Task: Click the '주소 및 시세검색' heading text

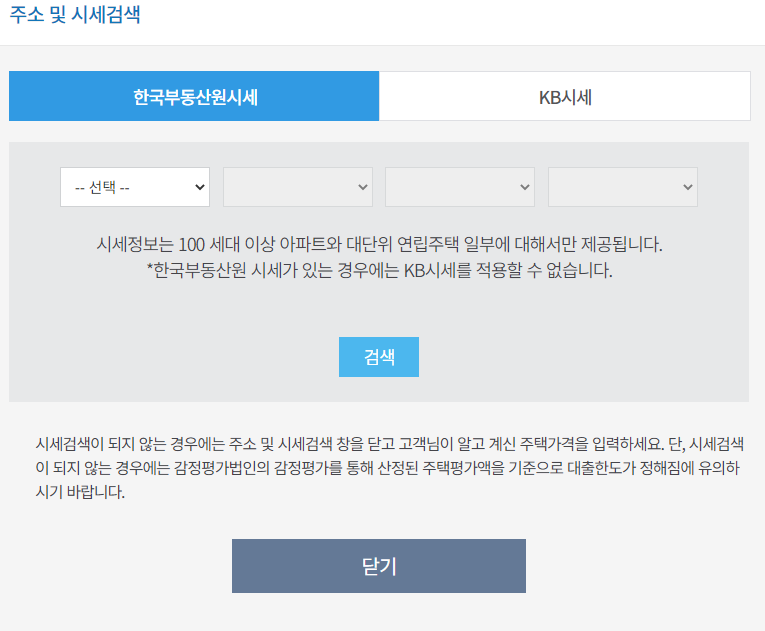Action: (x=75, y=14)
